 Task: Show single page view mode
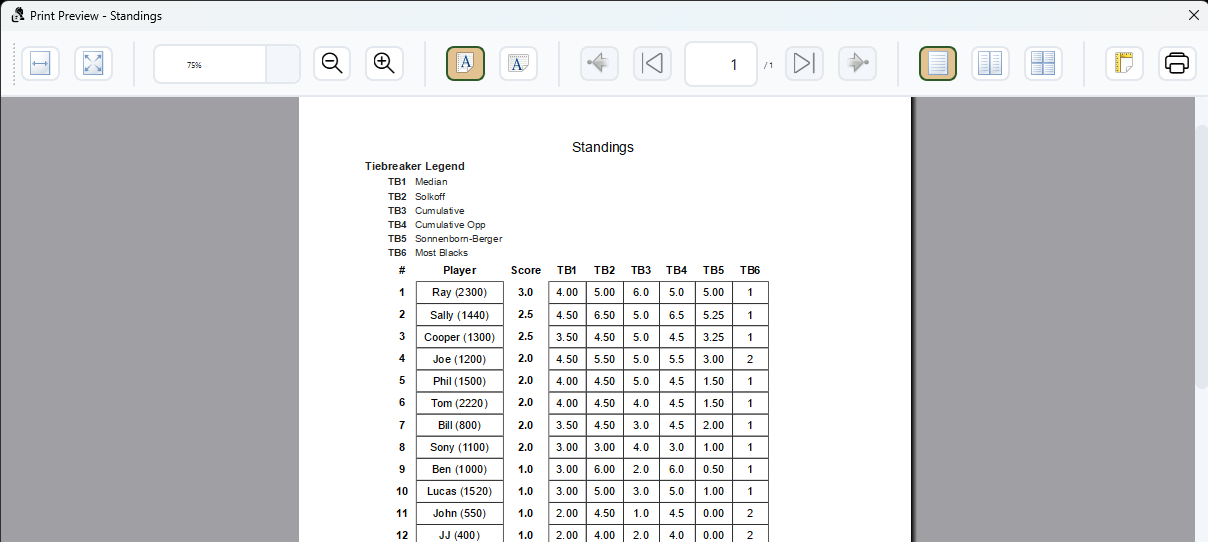coord(938,64)
